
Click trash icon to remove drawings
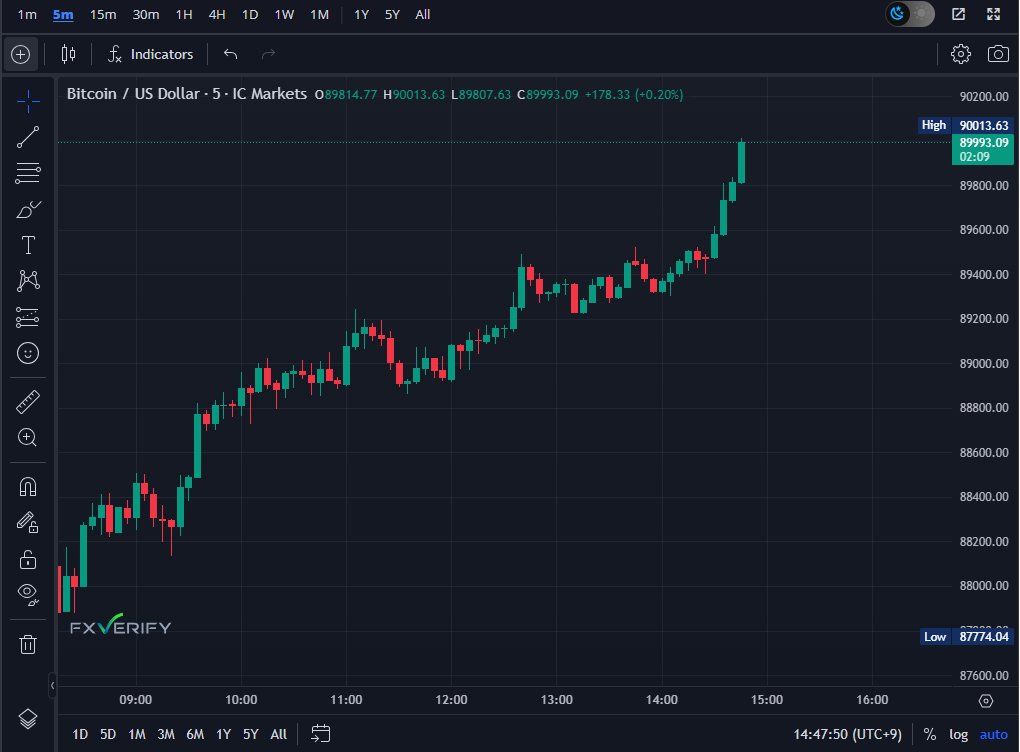tap(28, 645)
